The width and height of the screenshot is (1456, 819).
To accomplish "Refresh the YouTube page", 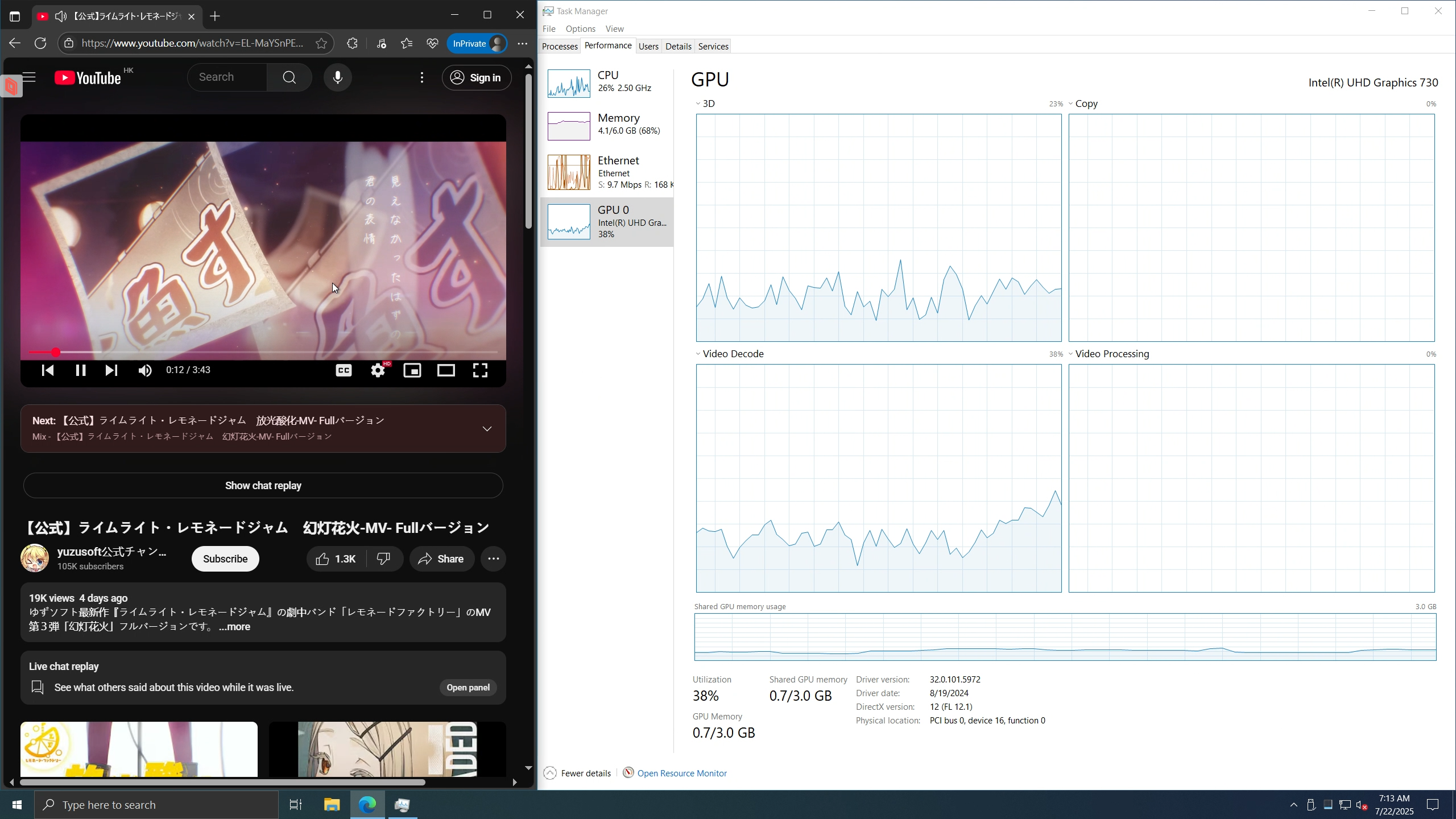I will 40,43.
